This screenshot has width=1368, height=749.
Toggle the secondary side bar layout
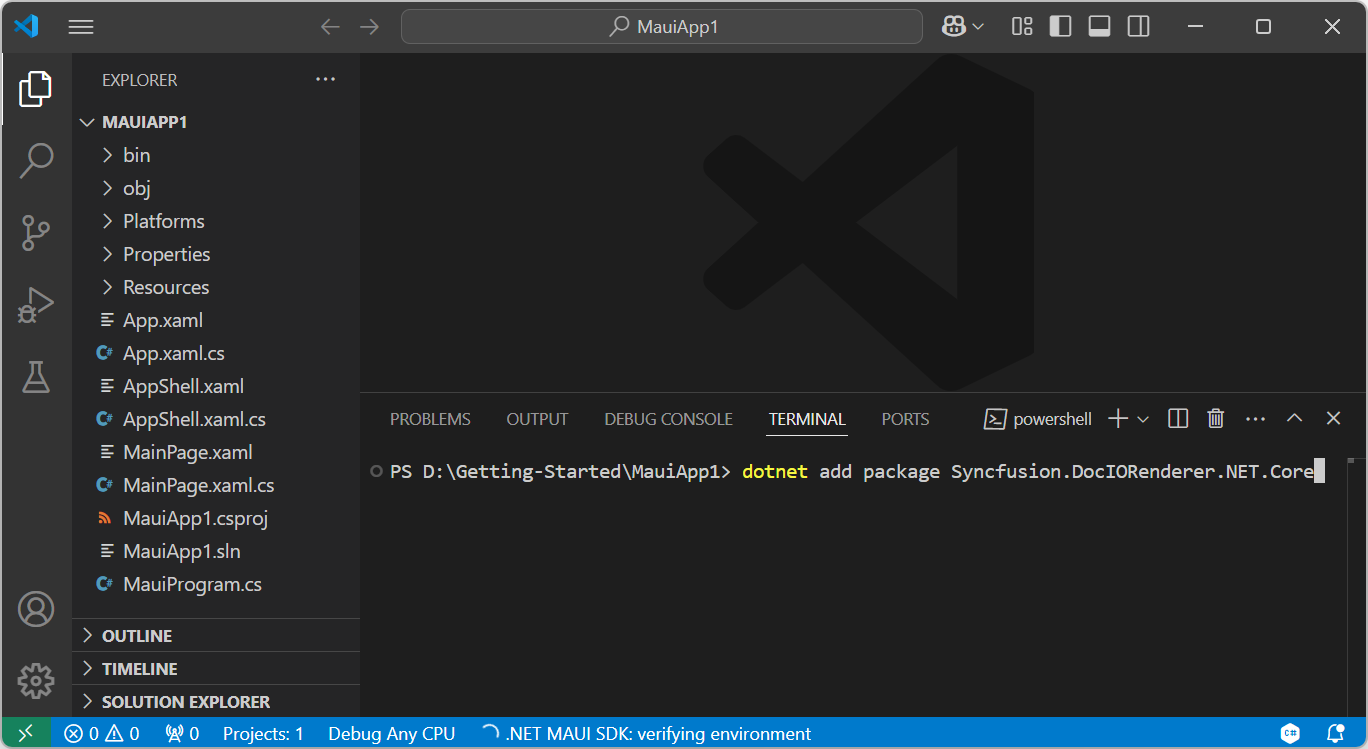1138,27
